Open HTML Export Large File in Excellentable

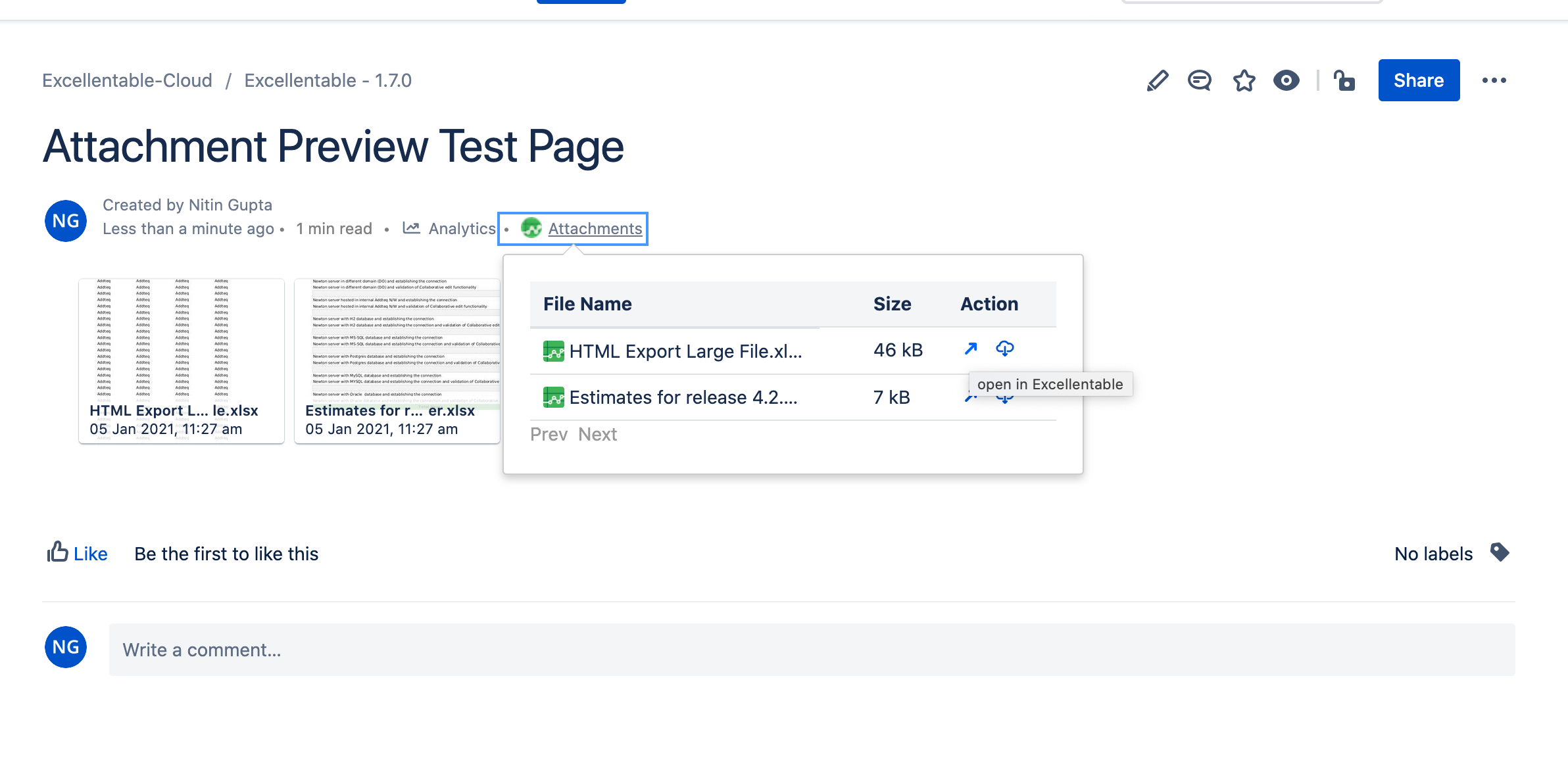[x=971, y=349]
